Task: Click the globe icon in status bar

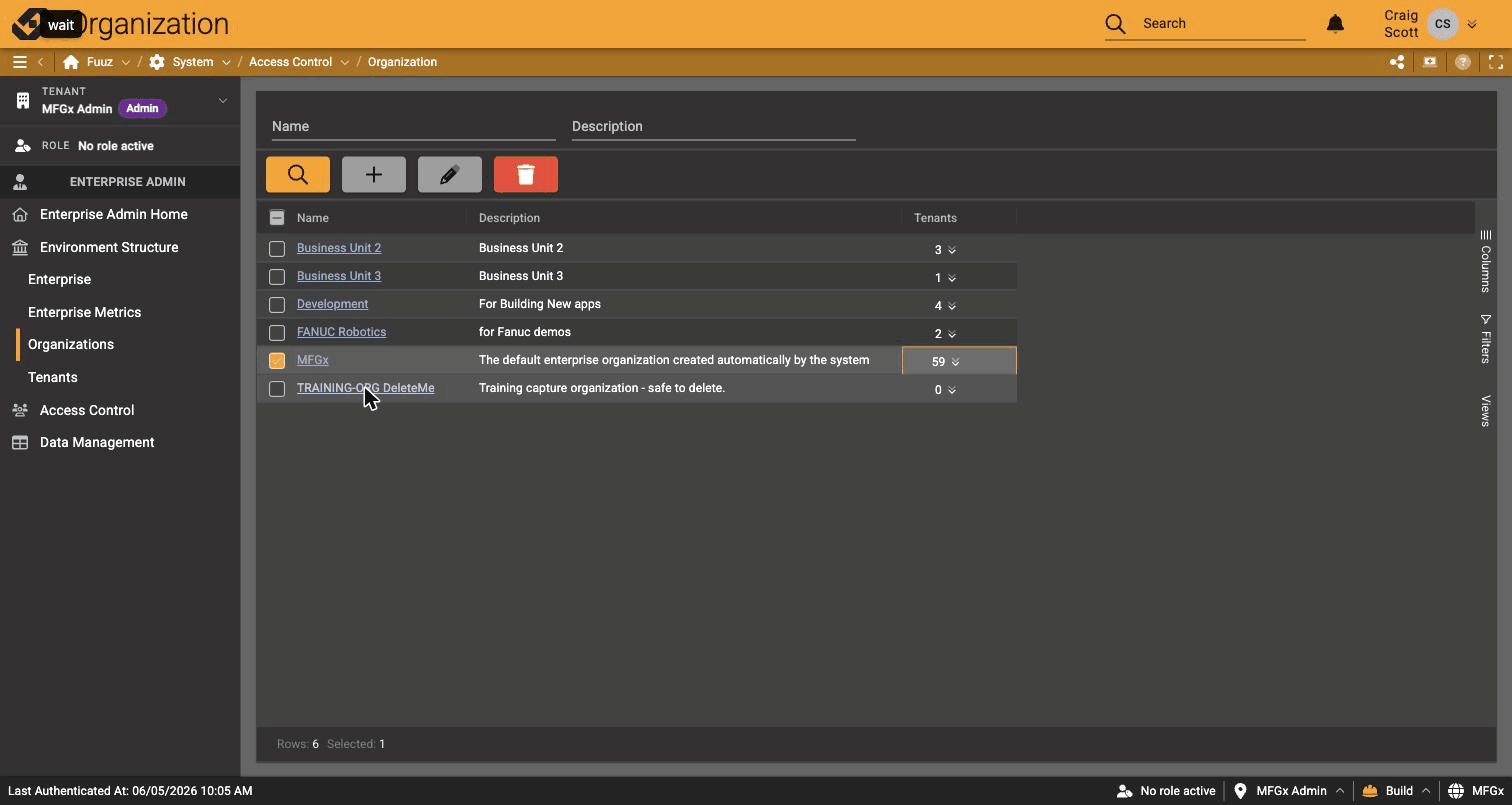Action: [1456, 791]
